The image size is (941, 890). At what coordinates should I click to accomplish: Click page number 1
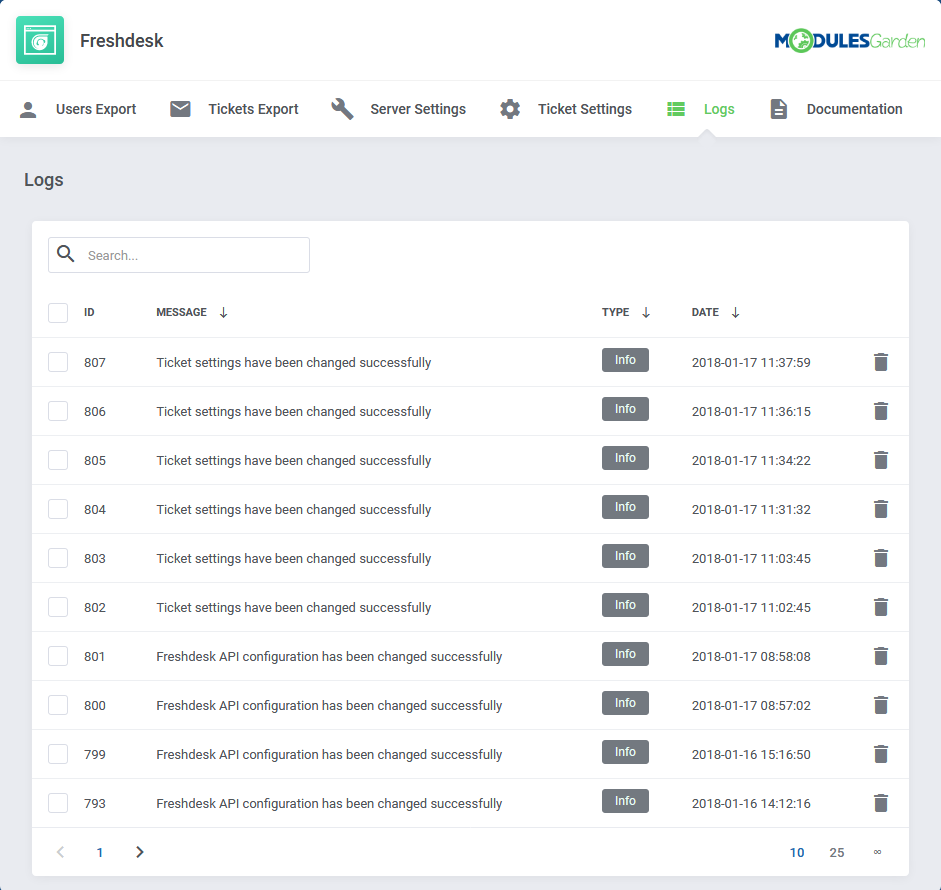100,853
